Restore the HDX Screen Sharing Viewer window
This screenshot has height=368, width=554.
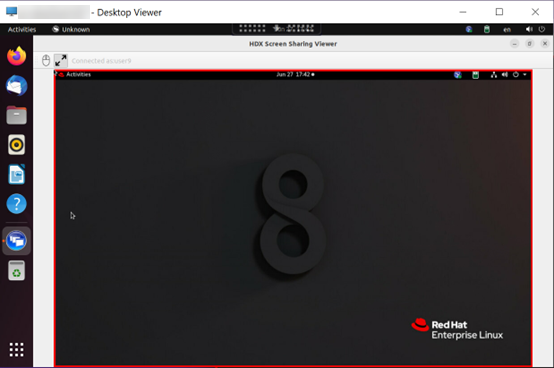click(x=529, y=44)
